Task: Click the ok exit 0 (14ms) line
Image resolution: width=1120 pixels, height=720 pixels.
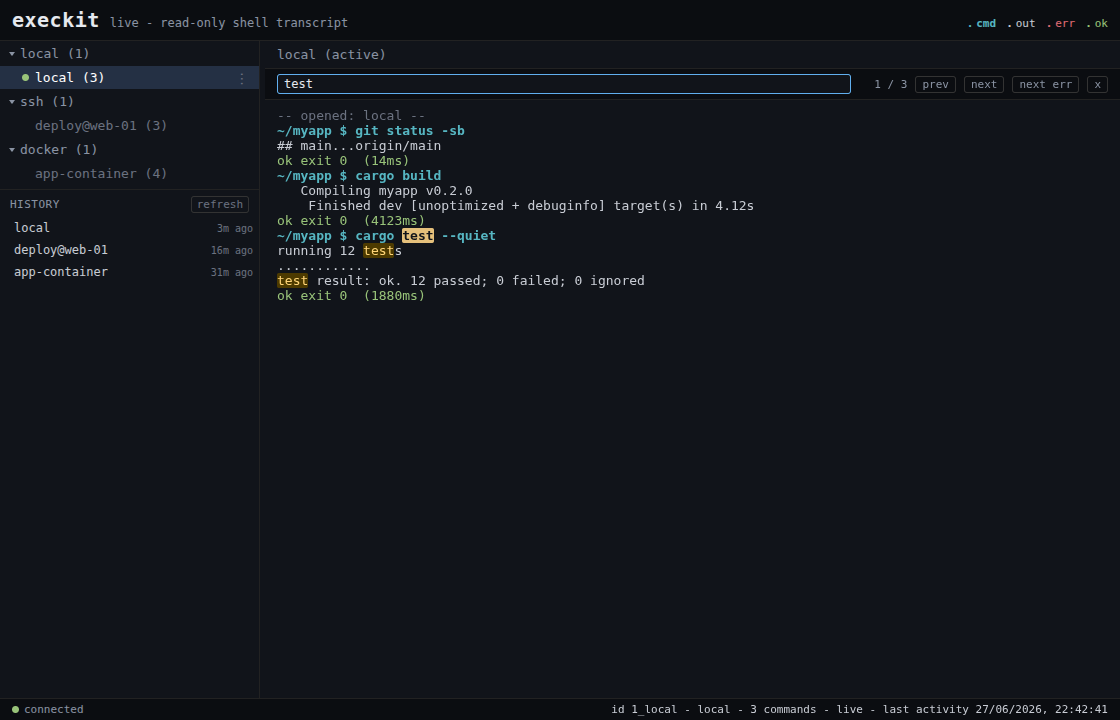Action: coord(343,161)
